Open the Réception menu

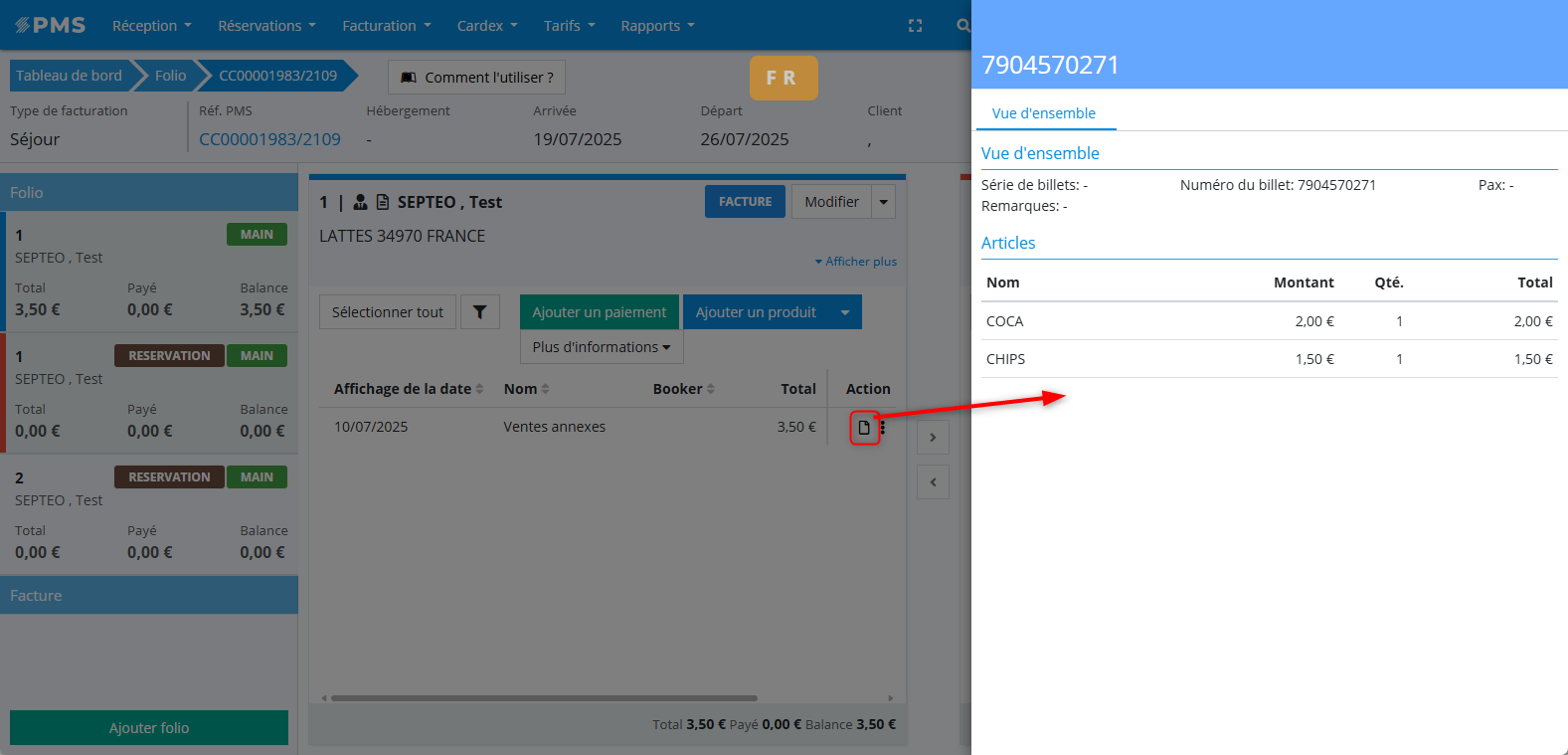click(x=151, y=26)
